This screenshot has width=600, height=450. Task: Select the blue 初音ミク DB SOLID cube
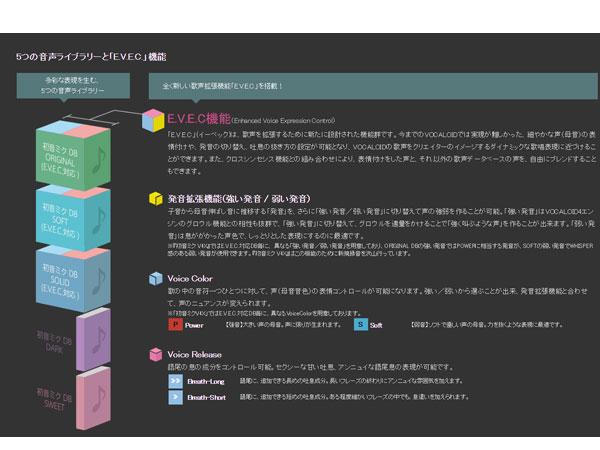click(73, 279)
